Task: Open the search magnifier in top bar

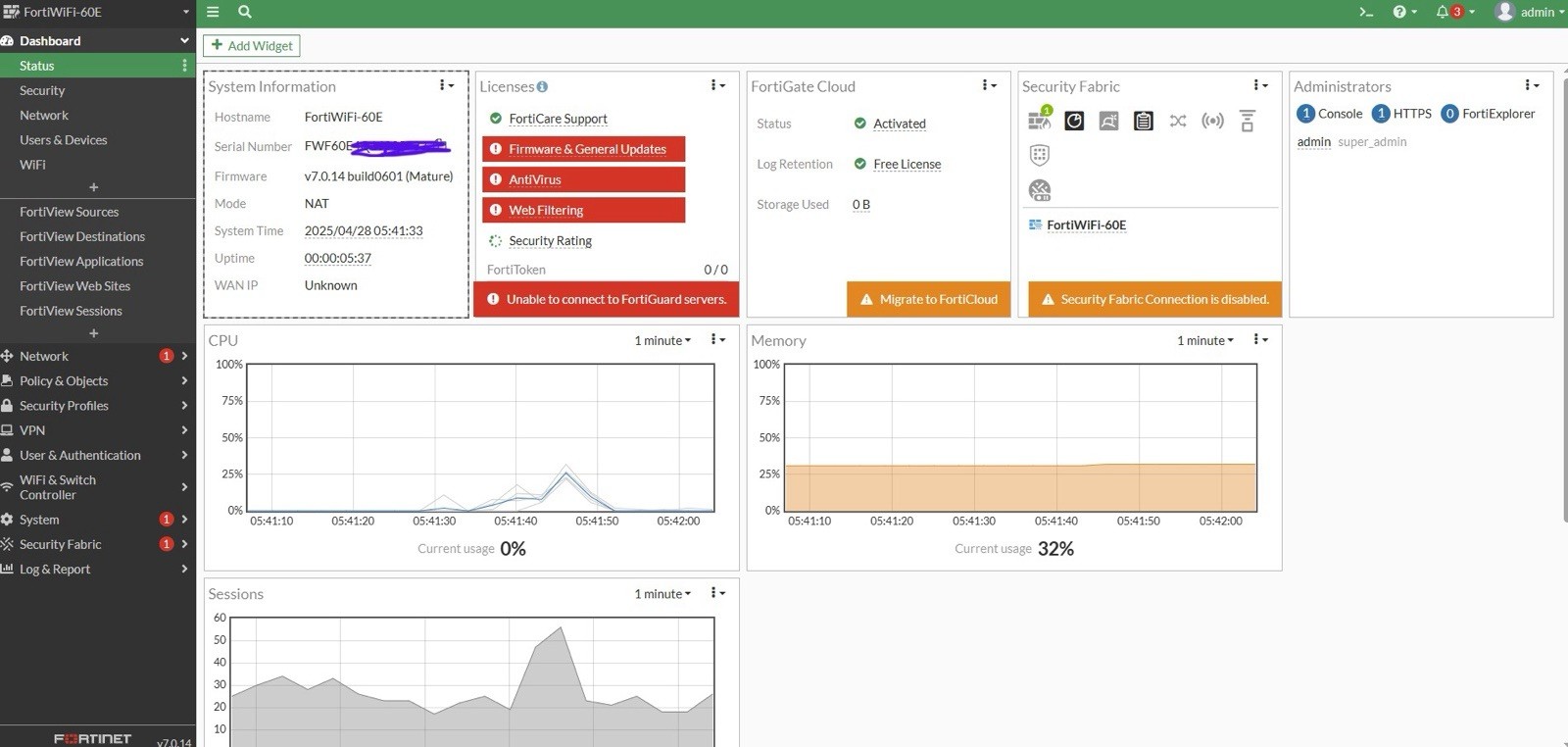Action: [x=245, y=12]
